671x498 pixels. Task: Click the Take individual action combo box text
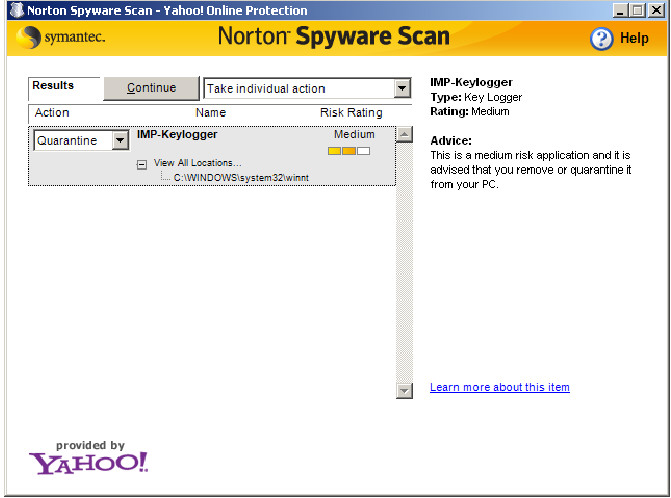coord(266,89)
